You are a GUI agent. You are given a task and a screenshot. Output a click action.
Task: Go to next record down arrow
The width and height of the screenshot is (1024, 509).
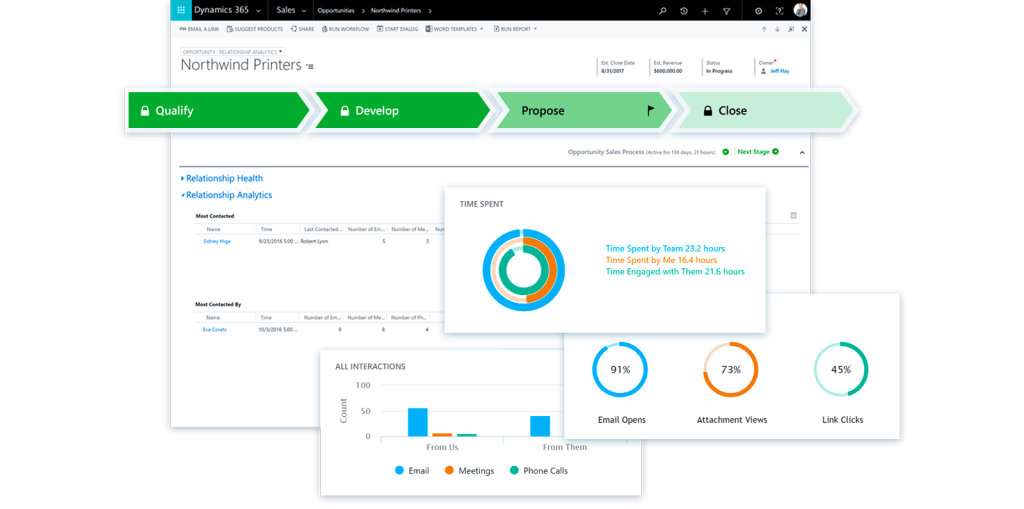pos(777,29)
